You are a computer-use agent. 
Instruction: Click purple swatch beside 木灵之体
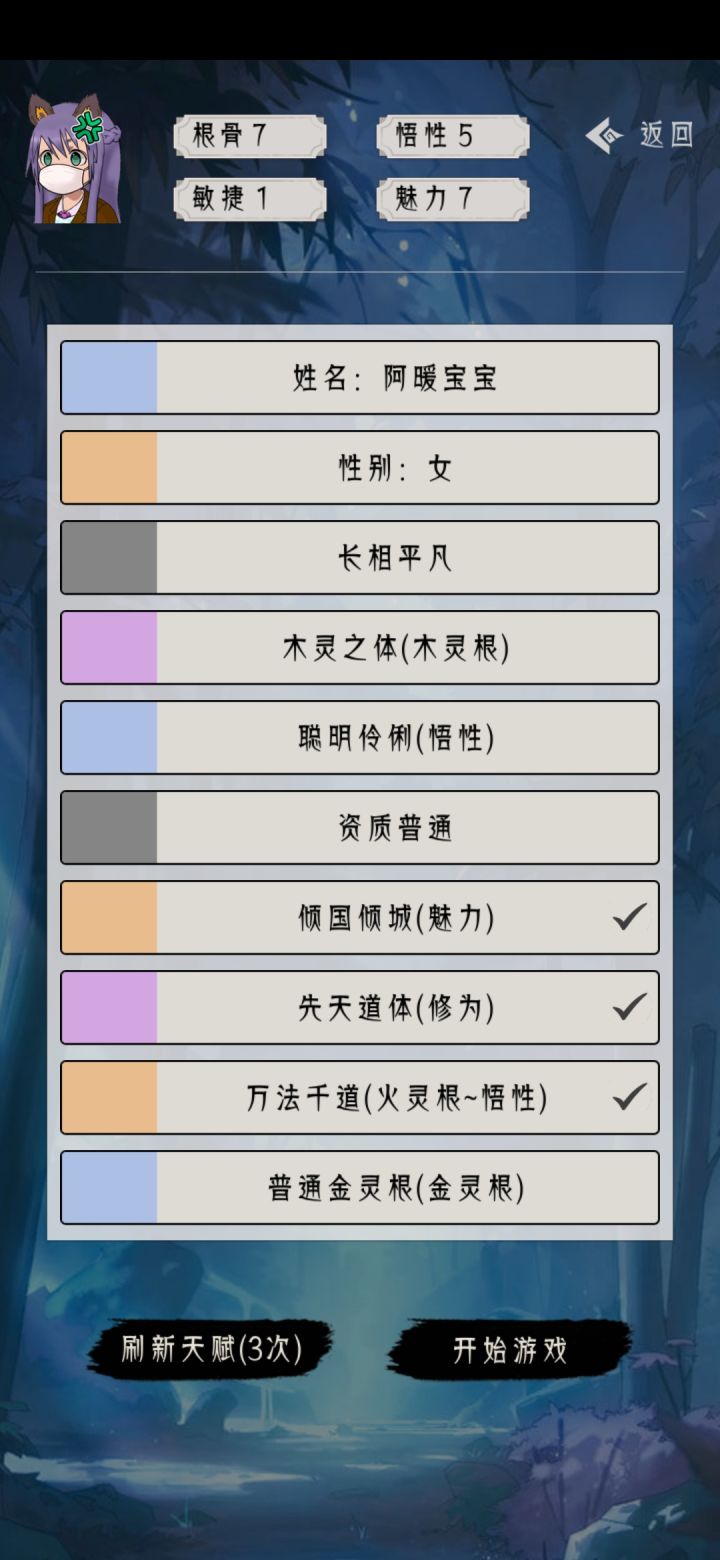pos(109,648)
